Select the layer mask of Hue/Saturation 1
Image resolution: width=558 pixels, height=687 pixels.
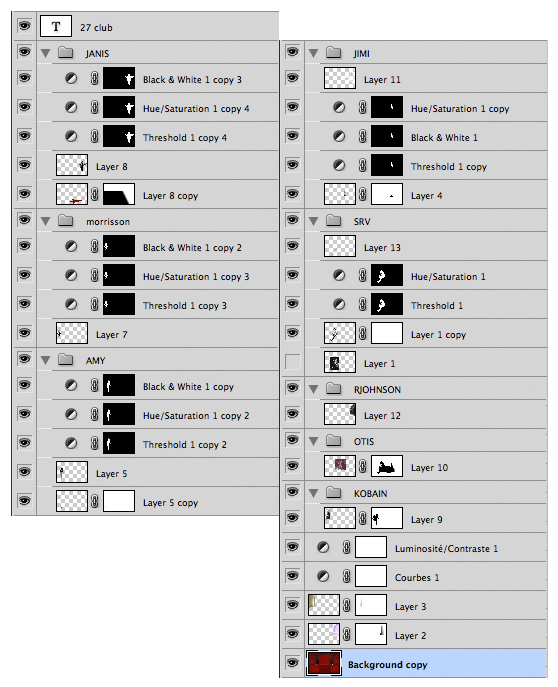click(387, 276)
